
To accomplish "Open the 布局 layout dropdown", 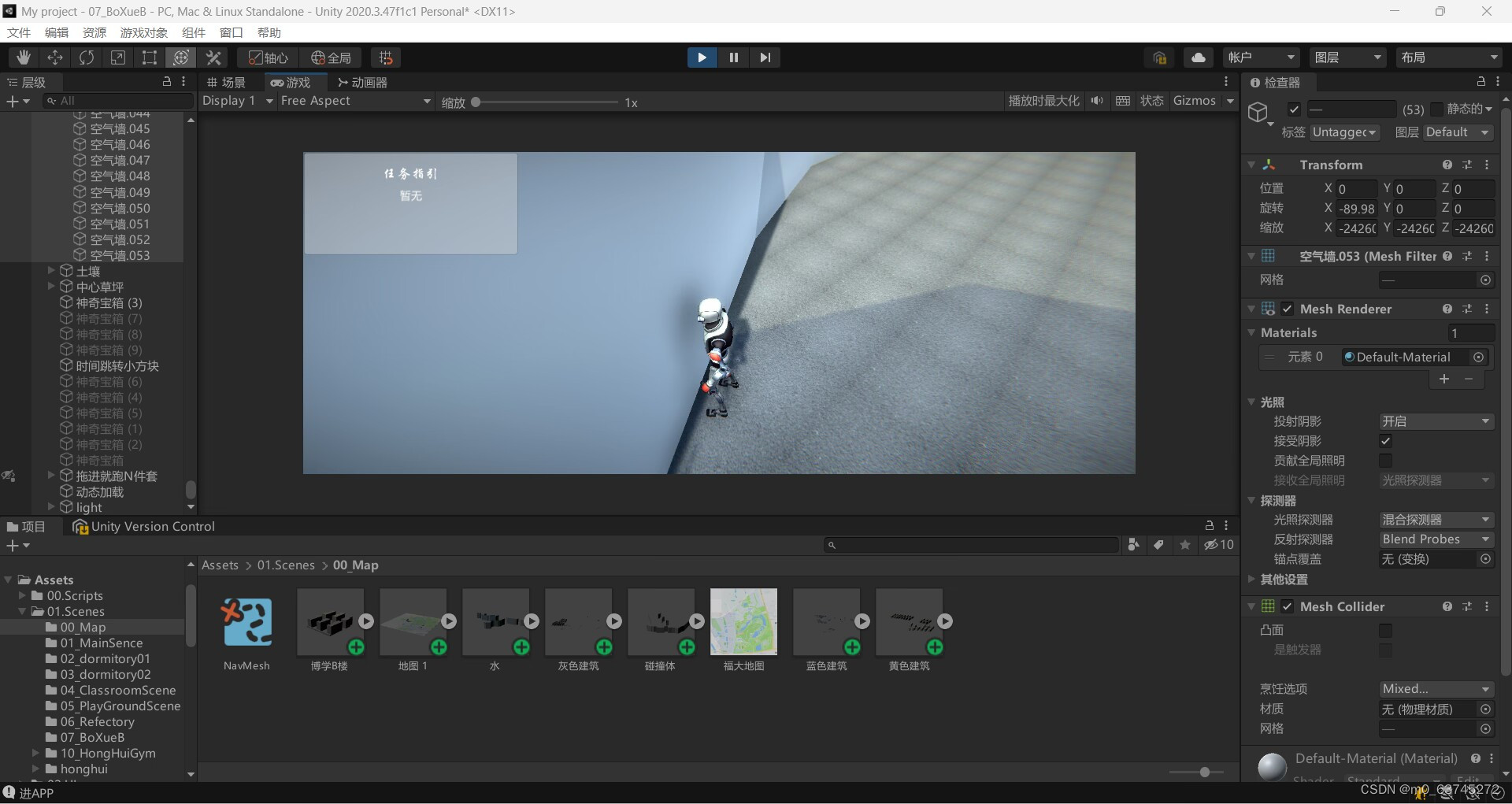I will click(1449, 57).
